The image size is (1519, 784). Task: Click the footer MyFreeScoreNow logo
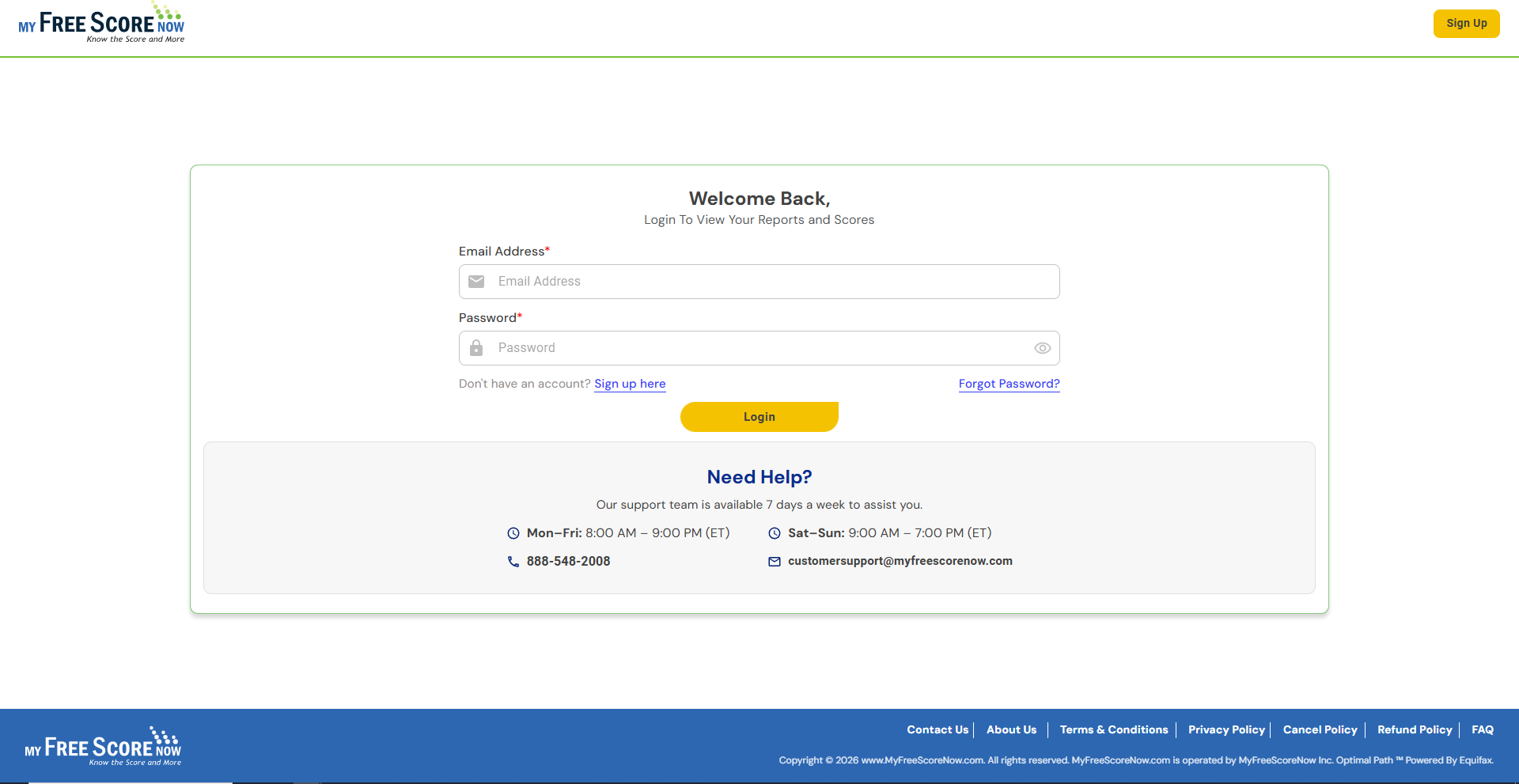(x=103, y=746)
